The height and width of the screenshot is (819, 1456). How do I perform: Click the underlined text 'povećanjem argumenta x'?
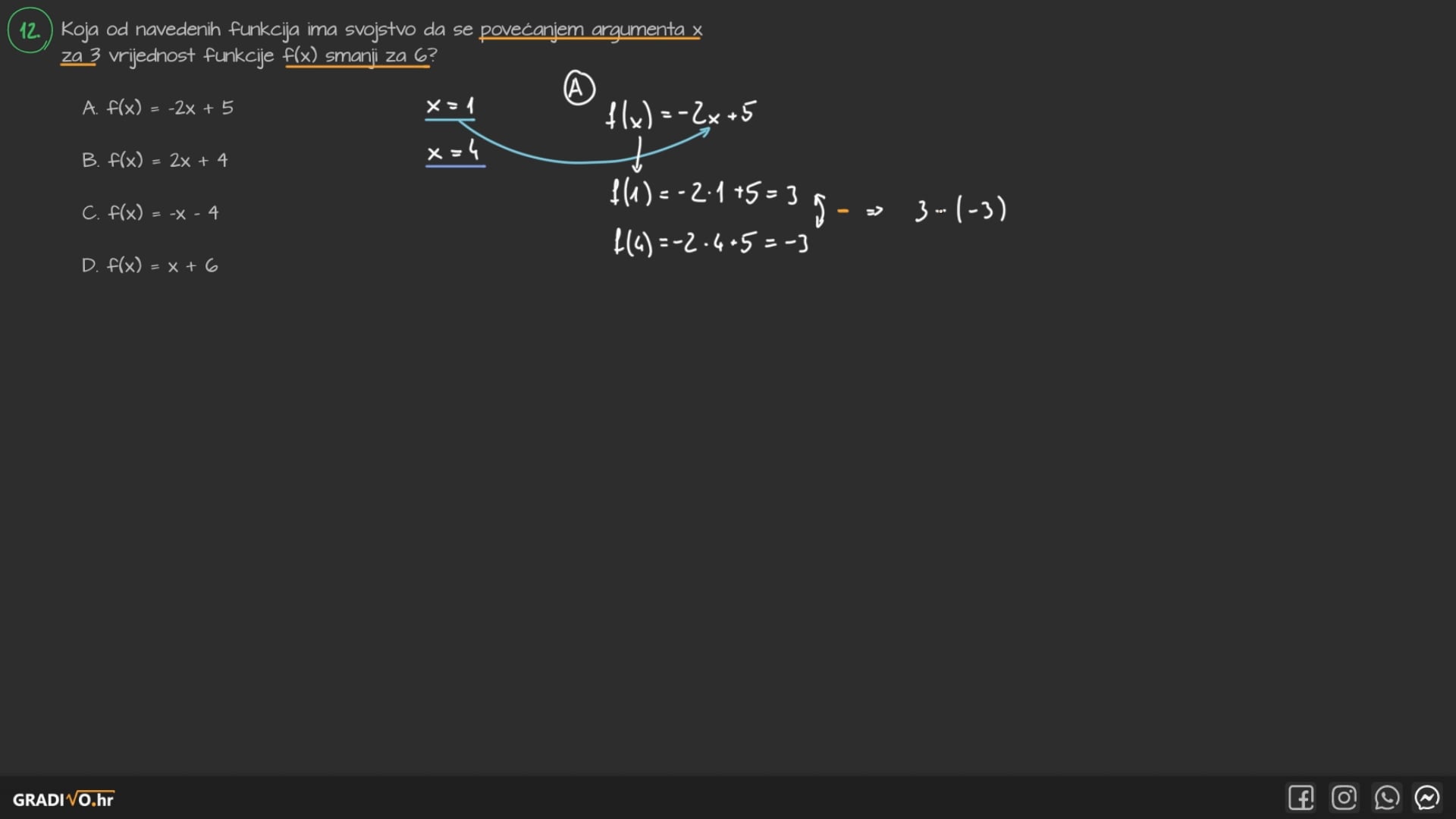[x=591, y=30]
